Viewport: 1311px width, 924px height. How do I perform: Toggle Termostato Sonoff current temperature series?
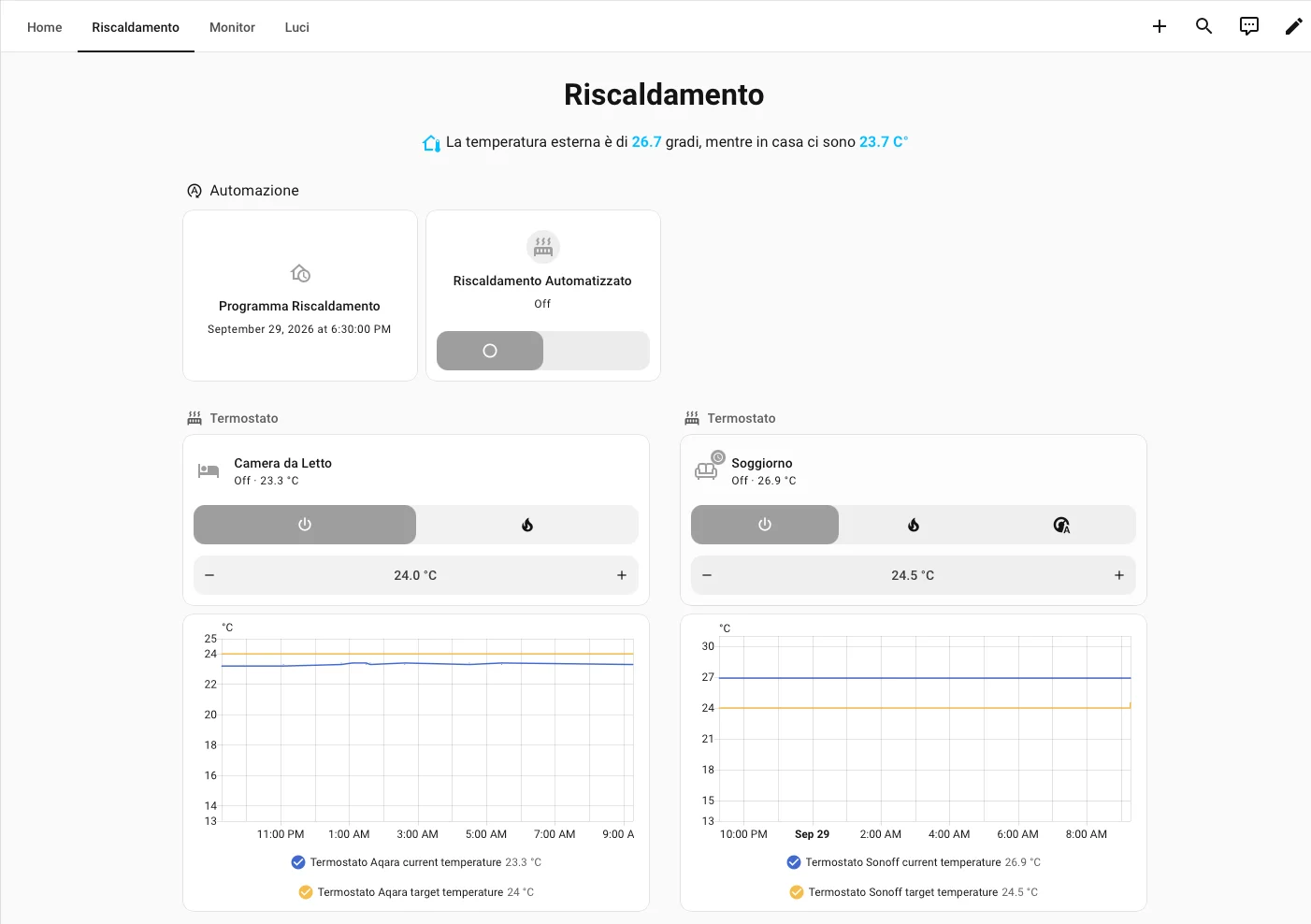coord(914,862)
